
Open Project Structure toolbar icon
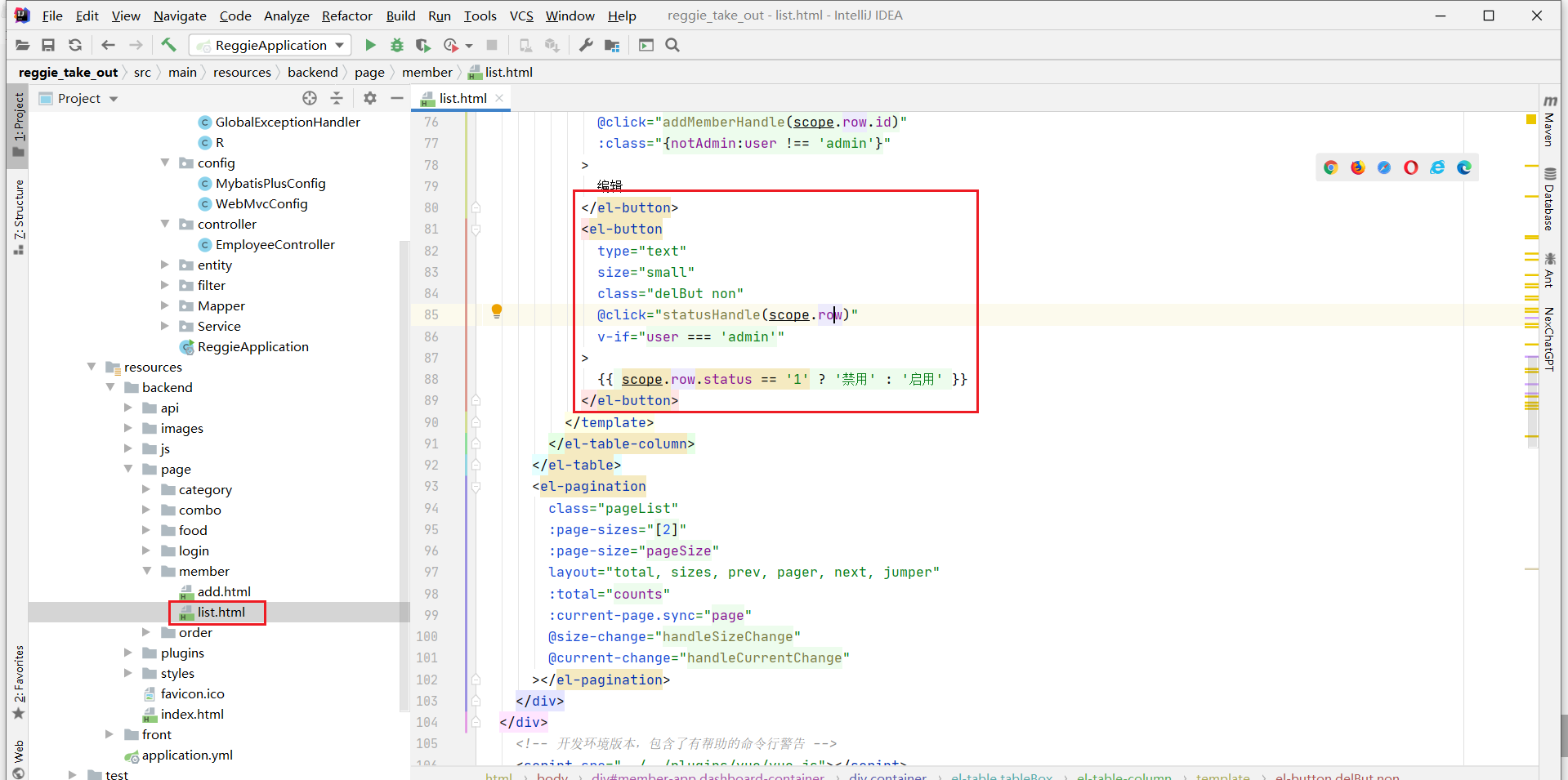(612, 45)
